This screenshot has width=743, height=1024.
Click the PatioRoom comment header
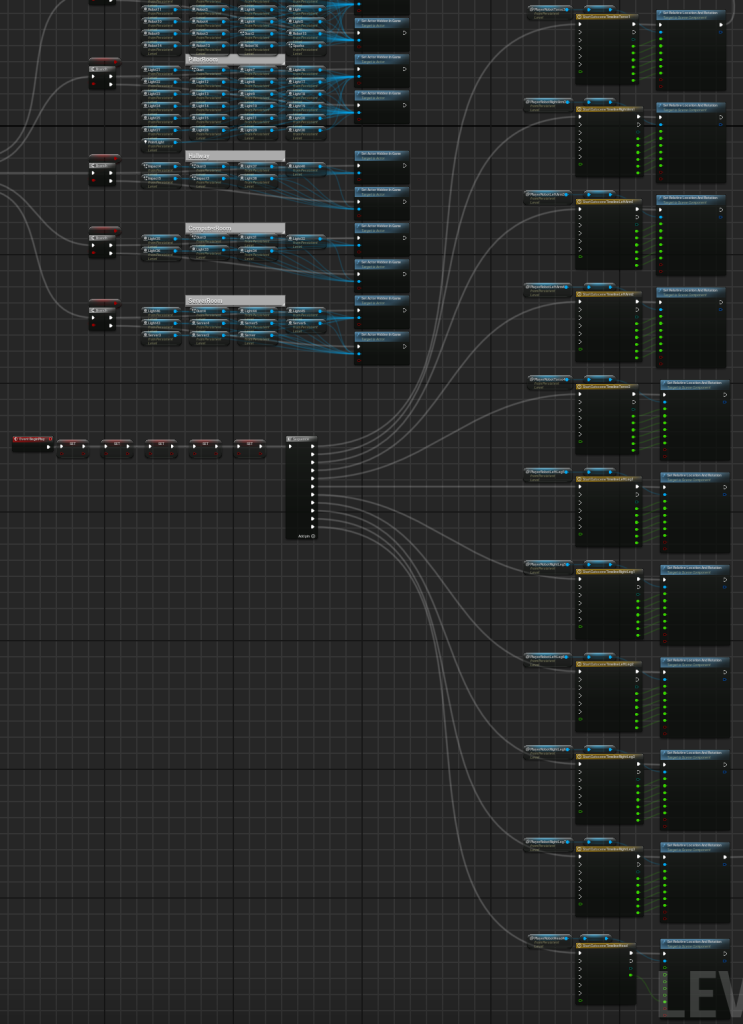[235, 59]
